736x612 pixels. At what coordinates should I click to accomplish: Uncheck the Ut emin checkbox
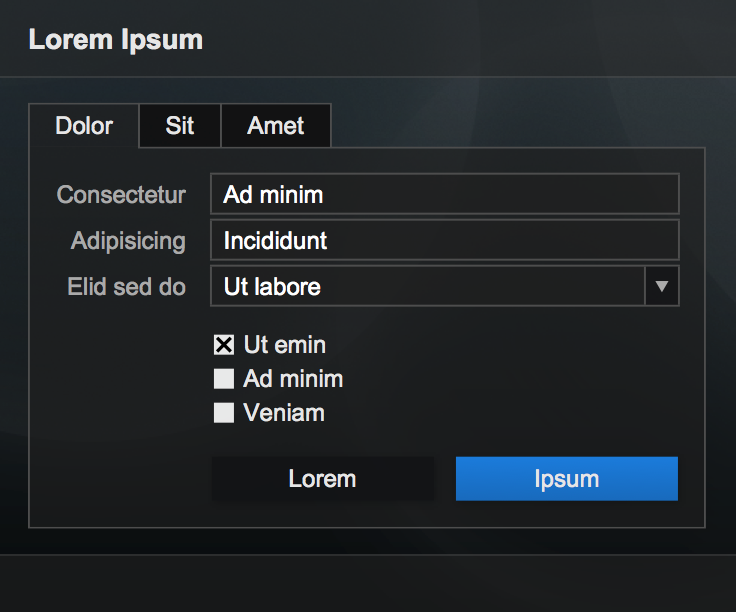224,345
